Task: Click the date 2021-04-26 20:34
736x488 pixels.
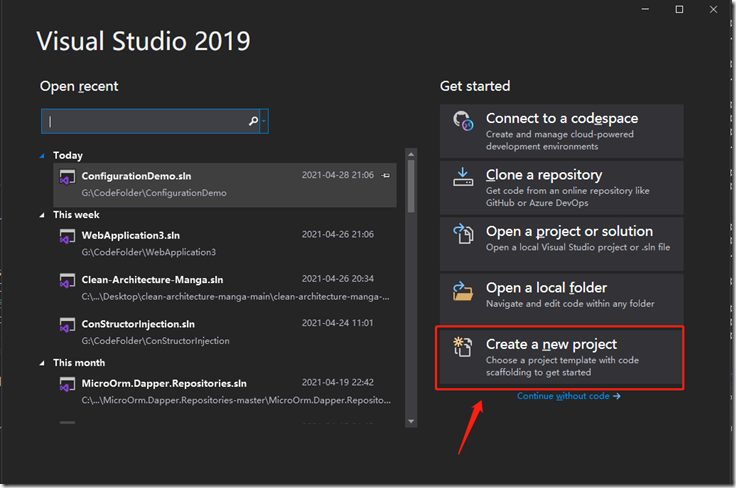Action: pyautogui.click(x=337, y=279)
